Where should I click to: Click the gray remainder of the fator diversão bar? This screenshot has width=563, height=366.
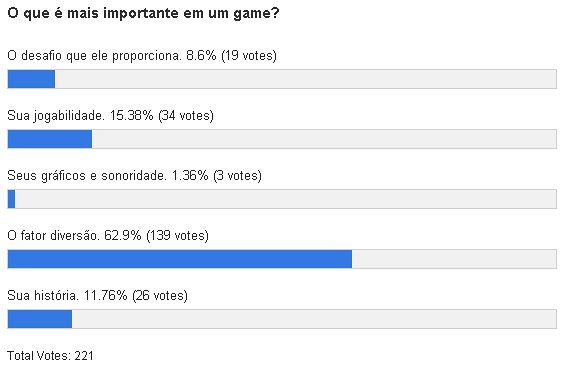click(x=454, y=259)
